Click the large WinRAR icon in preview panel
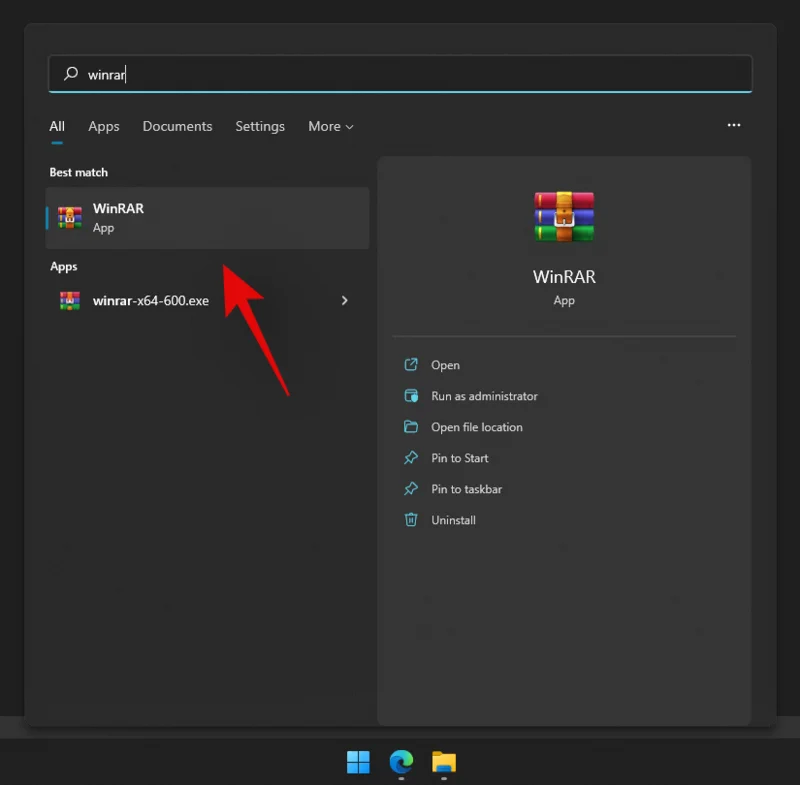This screenshot has height=785, width=800. click(x=564, y=217)
